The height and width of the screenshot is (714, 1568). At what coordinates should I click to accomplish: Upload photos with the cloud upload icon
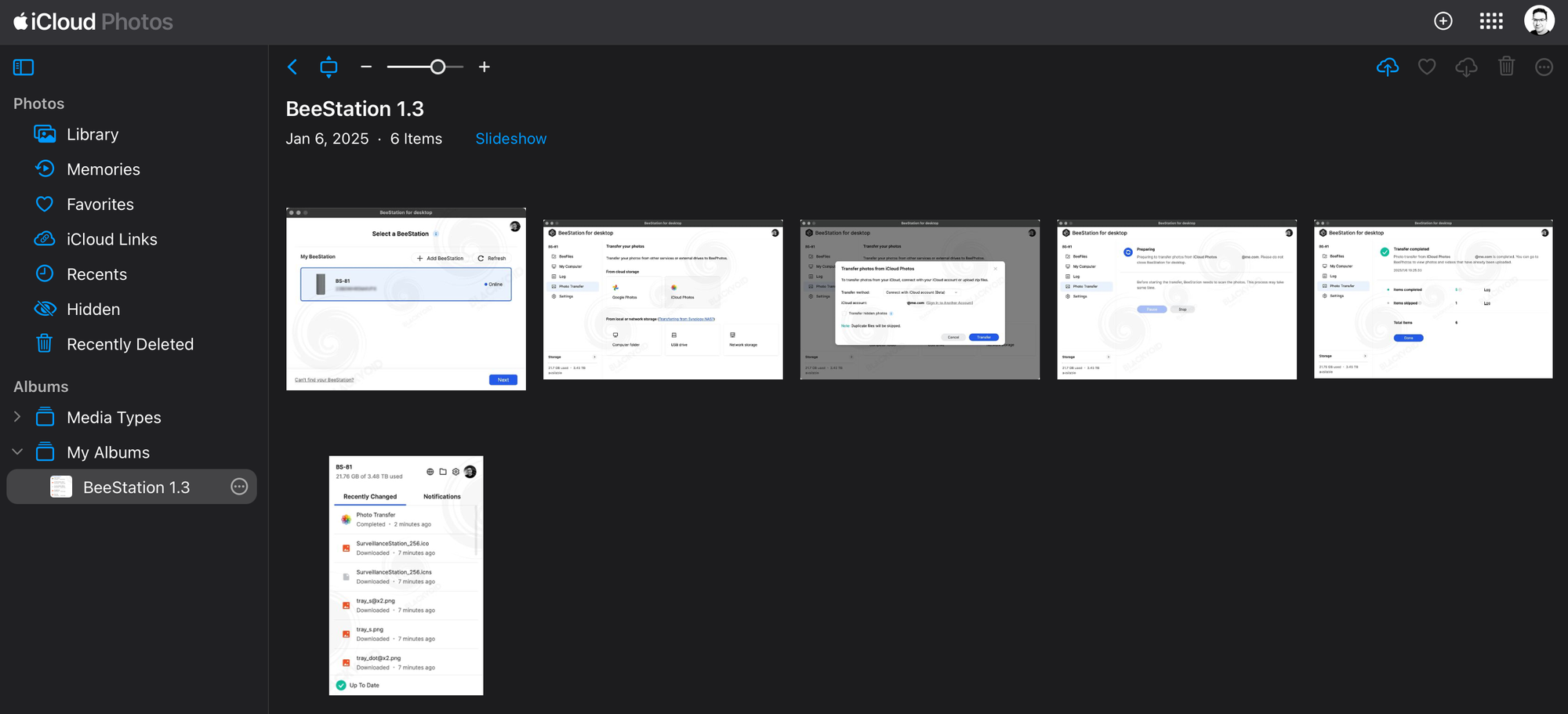(x=1388, y=67)
